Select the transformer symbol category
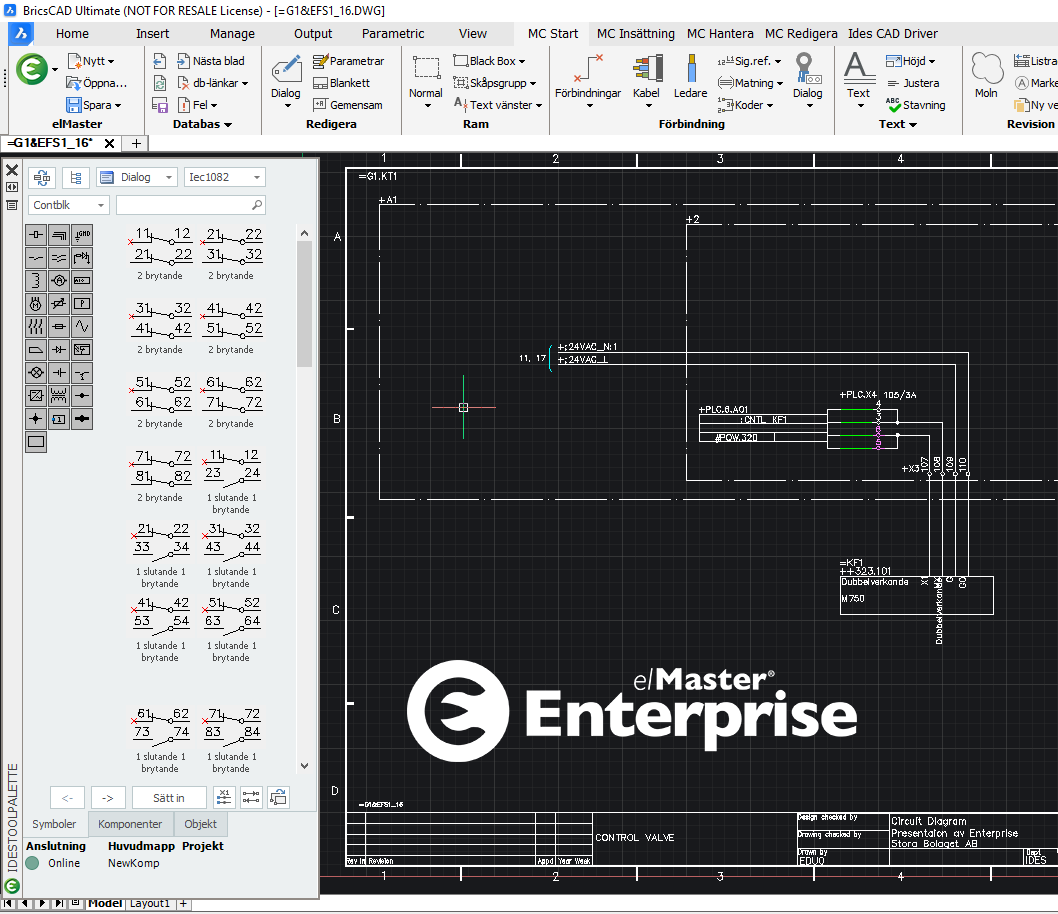This screenshot has height=914, width=1058. point(59,396)
